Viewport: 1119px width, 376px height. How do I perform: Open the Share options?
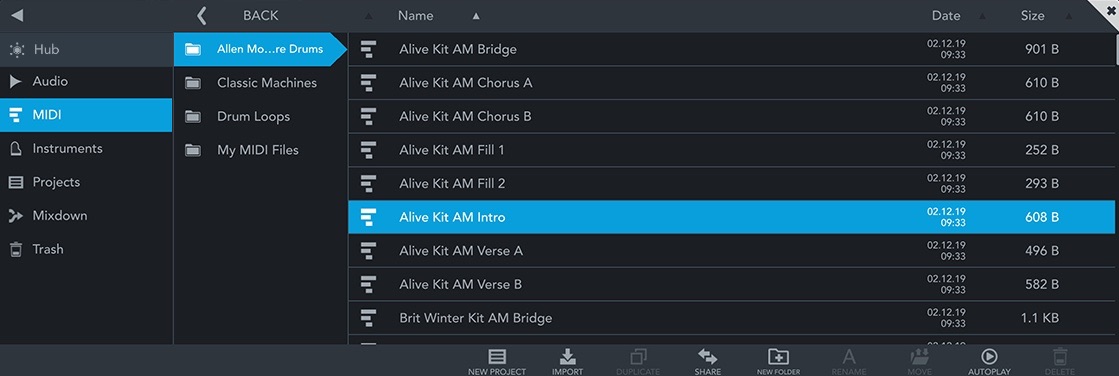pyautogui.click(x=707, y=362)
